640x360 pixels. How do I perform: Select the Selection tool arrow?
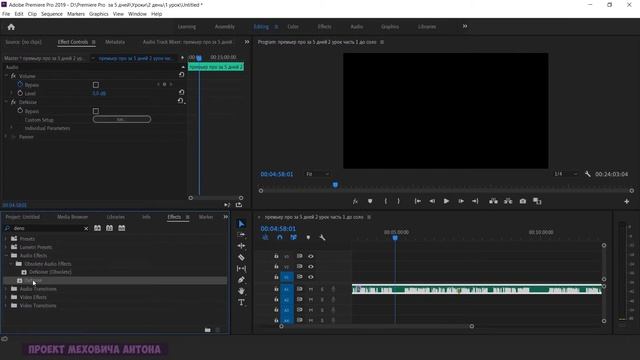click(x=241, y=224)
